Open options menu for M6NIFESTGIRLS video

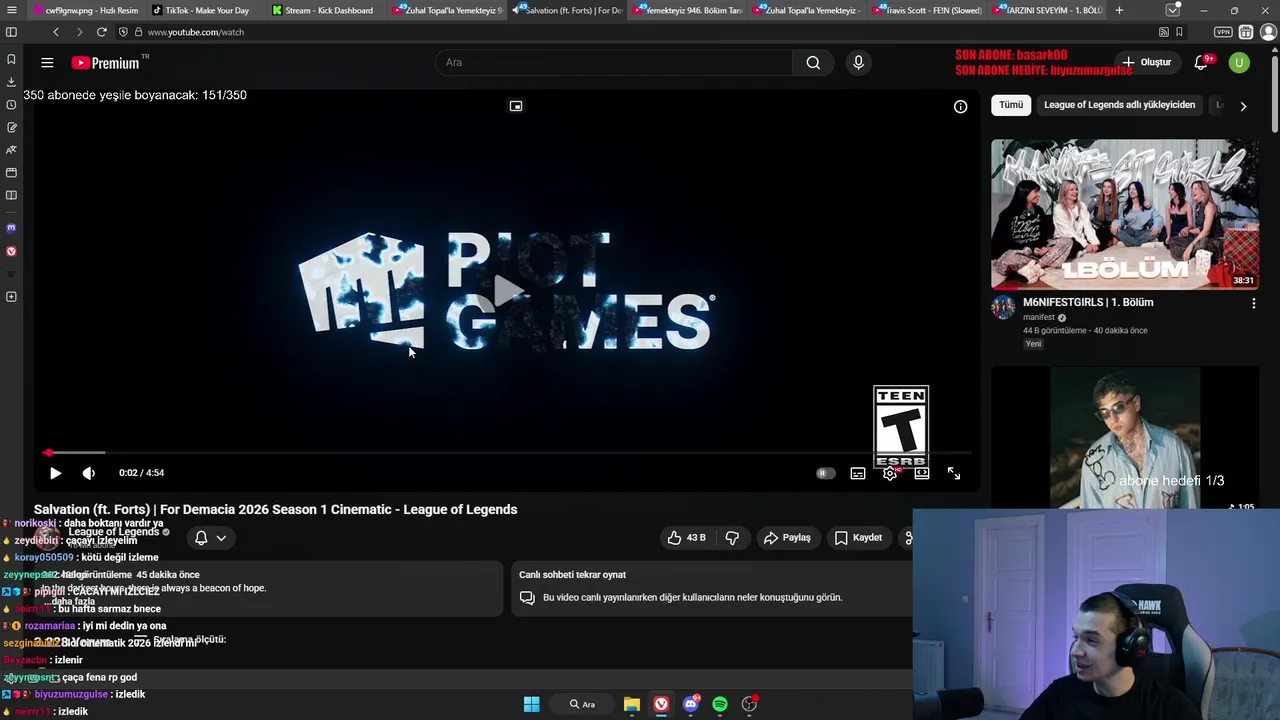click(x=1253, y=303)
